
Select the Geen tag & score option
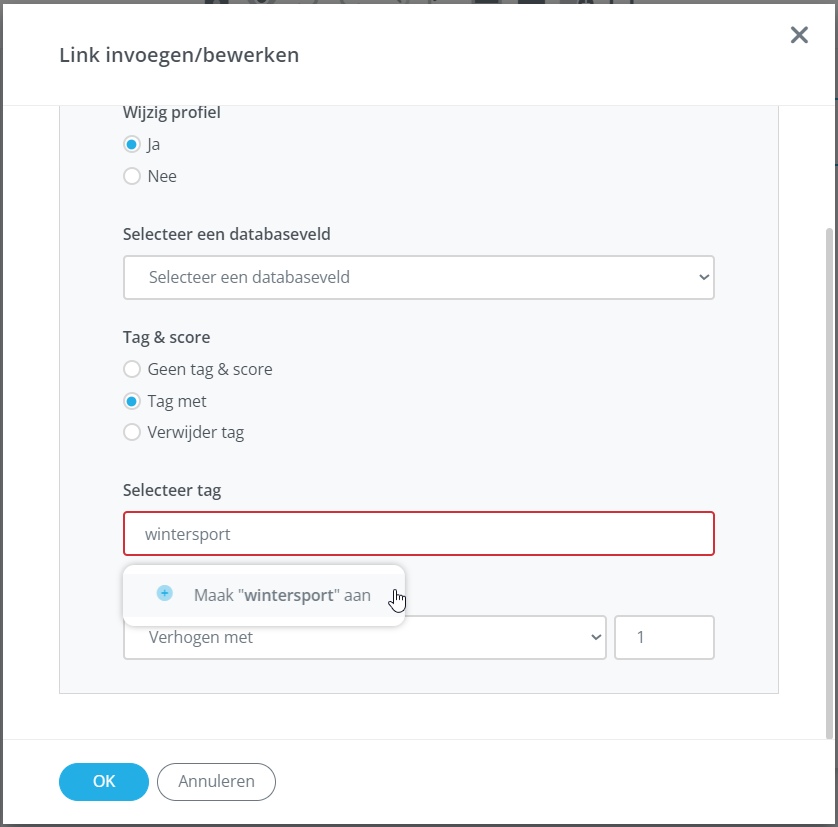132,369
